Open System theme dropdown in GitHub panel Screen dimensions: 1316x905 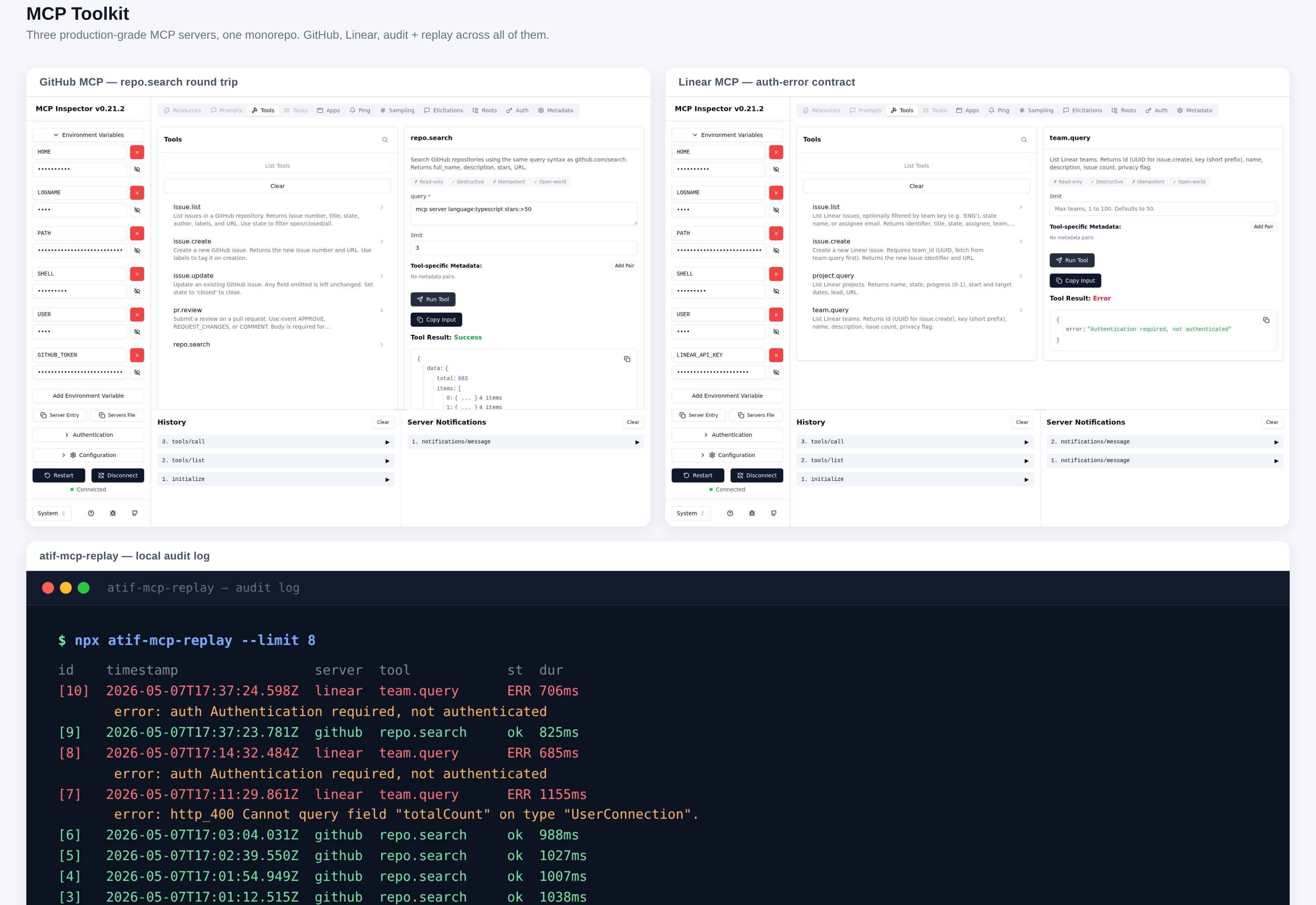[x=51, y=513]
